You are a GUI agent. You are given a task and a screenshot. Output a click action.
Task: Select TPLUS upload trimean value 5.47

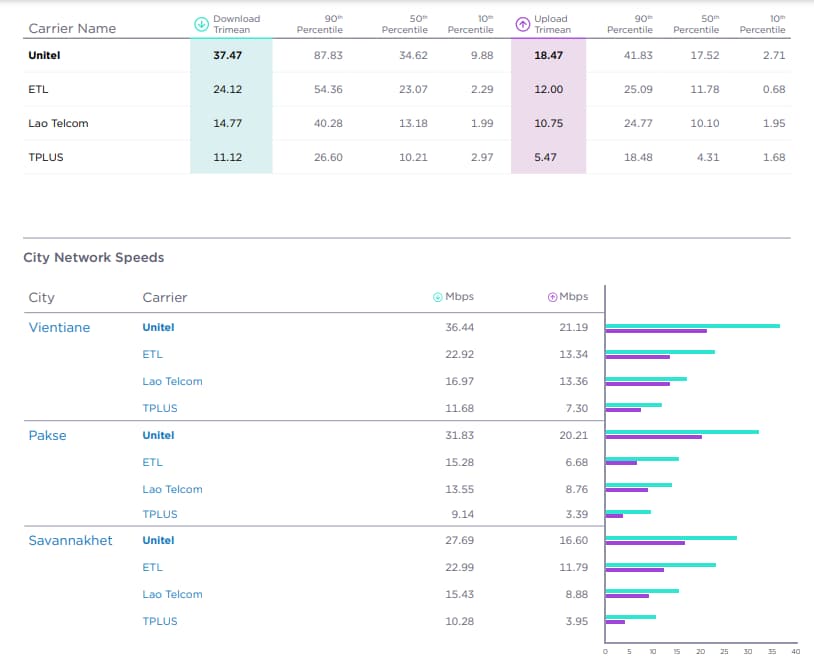(546, 157)
